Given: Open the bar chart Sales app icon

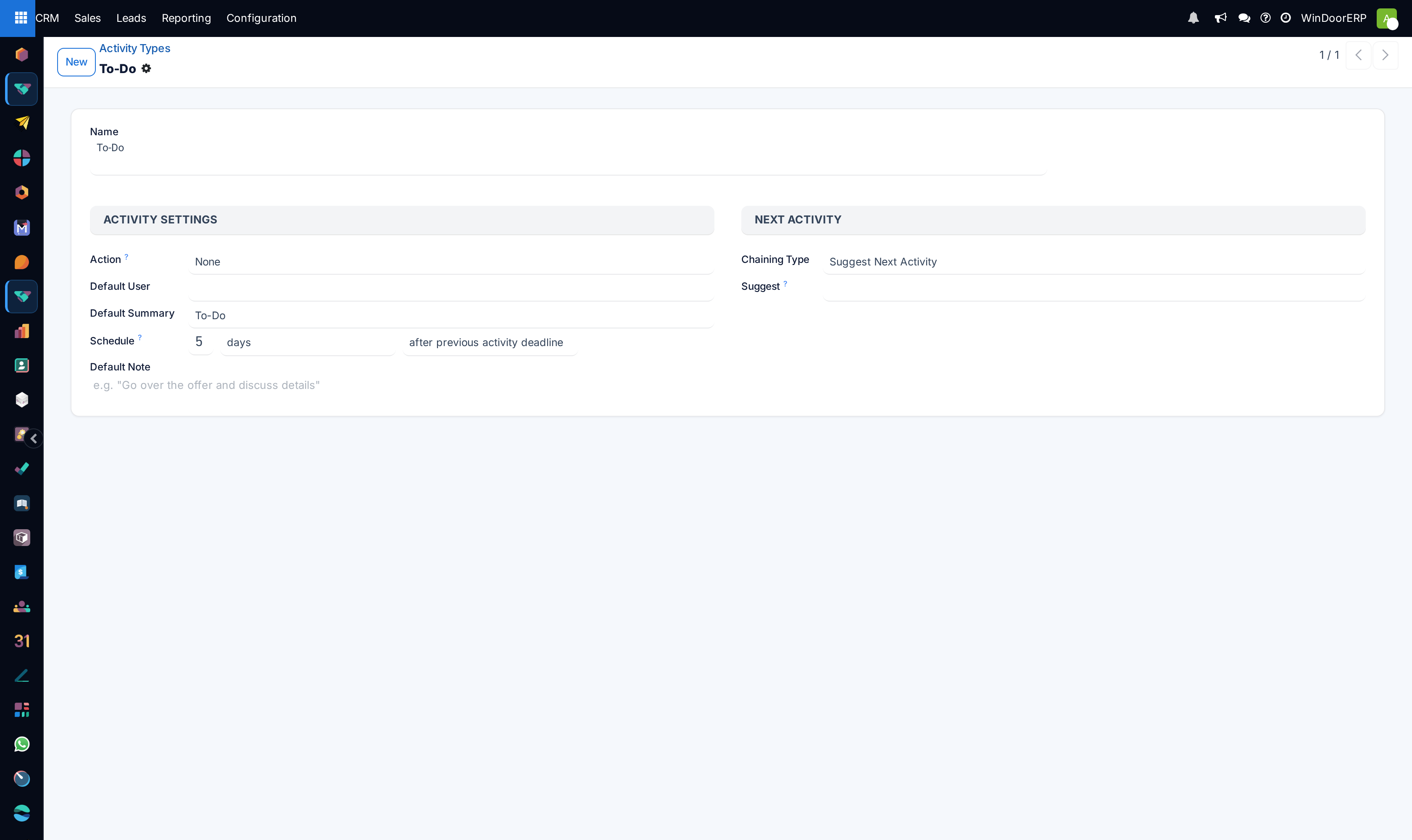Looking at the screenshot, I should (21, 331).
